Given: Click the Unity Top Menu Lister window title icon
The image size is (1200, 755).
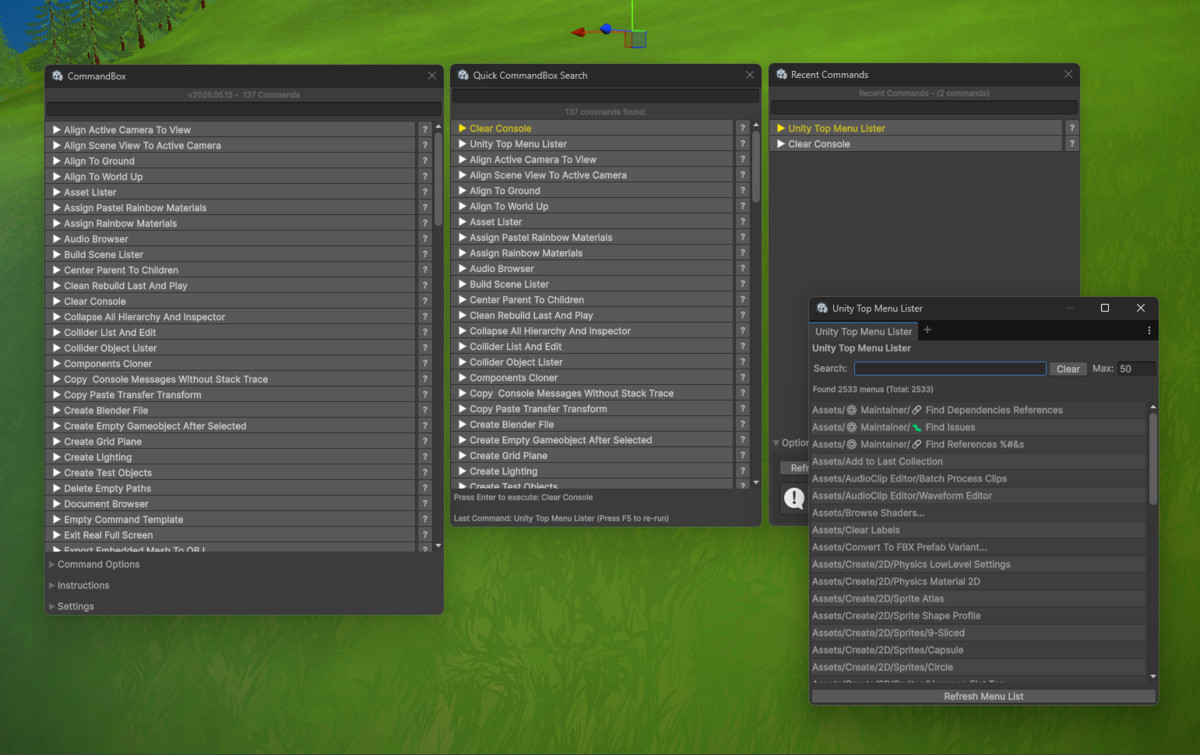Looking at the screenshot, I should [x=822, y=309].
